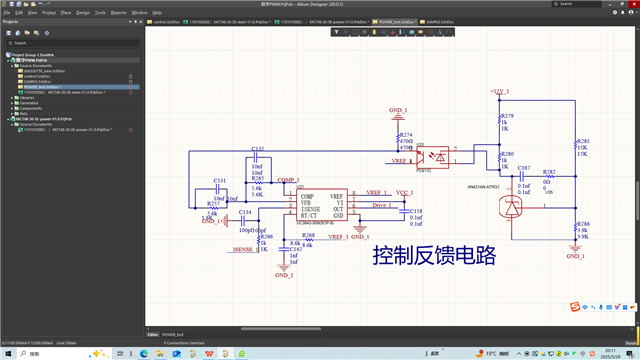Expand the Nets folder in project tree
Viewport: 640px width, 360px height.
(12, 114)
